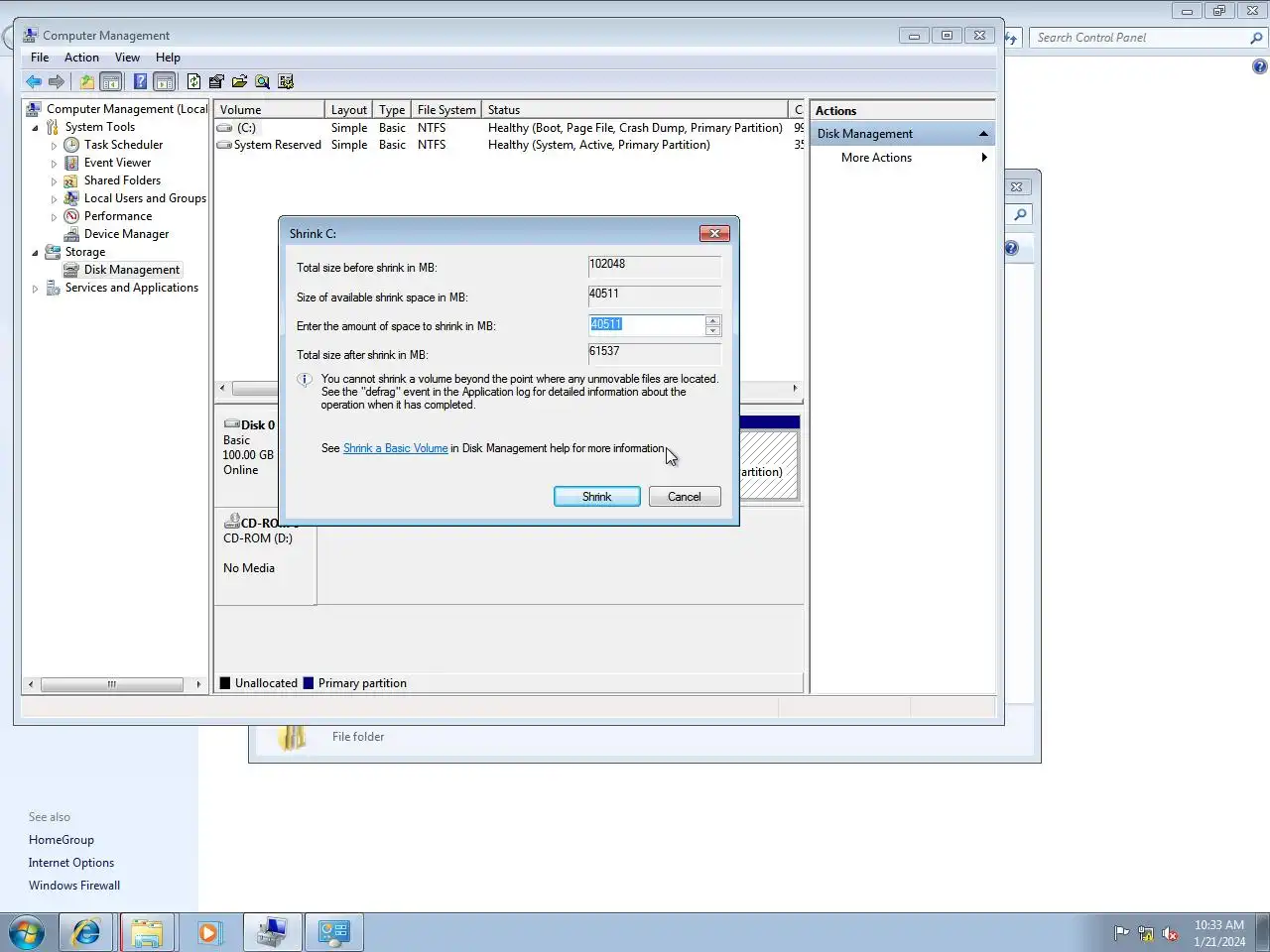Open the Windows Start button
This screenshot has height=952, width=1270.
pos(27,933)
